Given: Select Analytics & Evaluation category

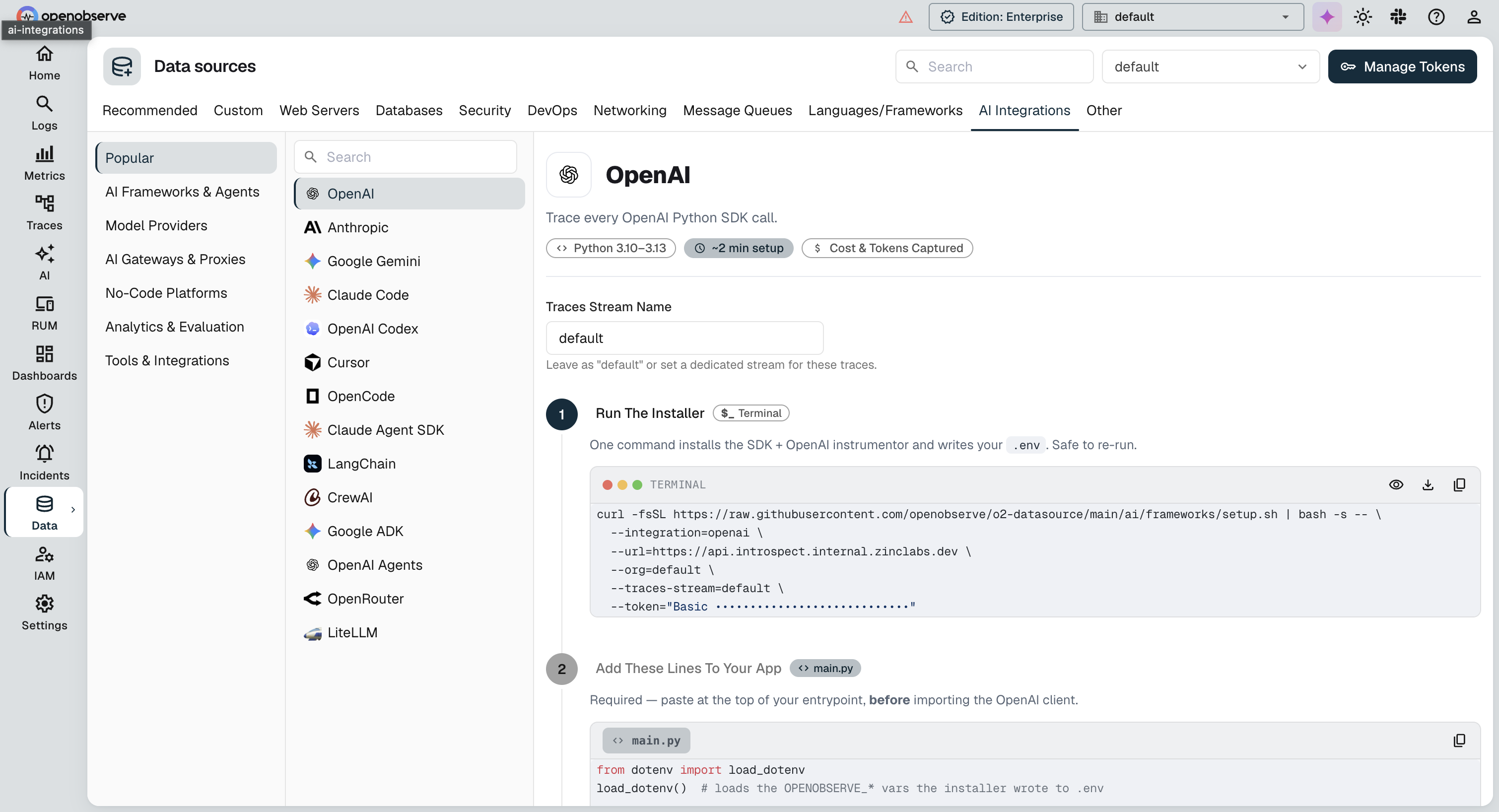Looking at the screenshot, I should 186,327.
